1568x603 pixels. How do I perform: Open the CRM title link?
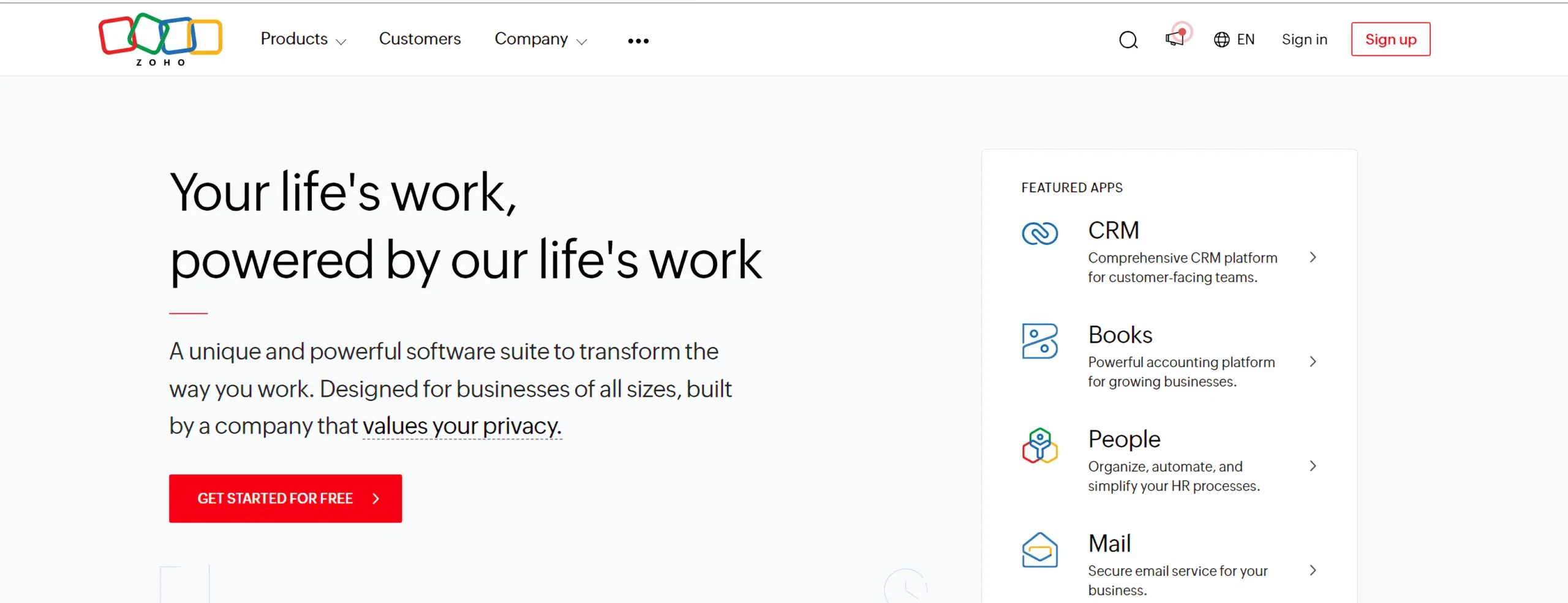pyautogui.click(x=1113, y=231)
